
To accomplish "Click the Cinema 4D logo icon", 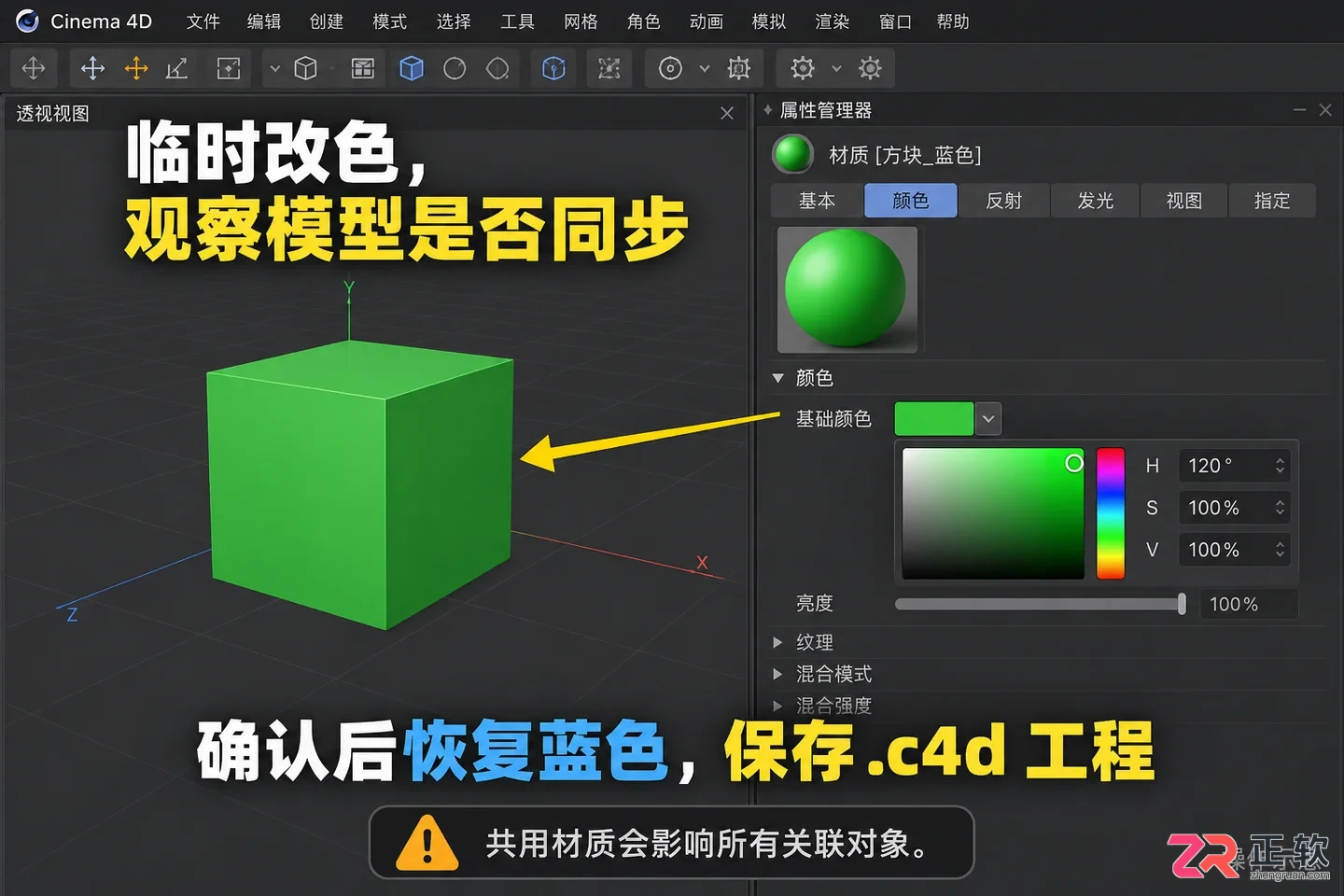I will pos(27,21).
